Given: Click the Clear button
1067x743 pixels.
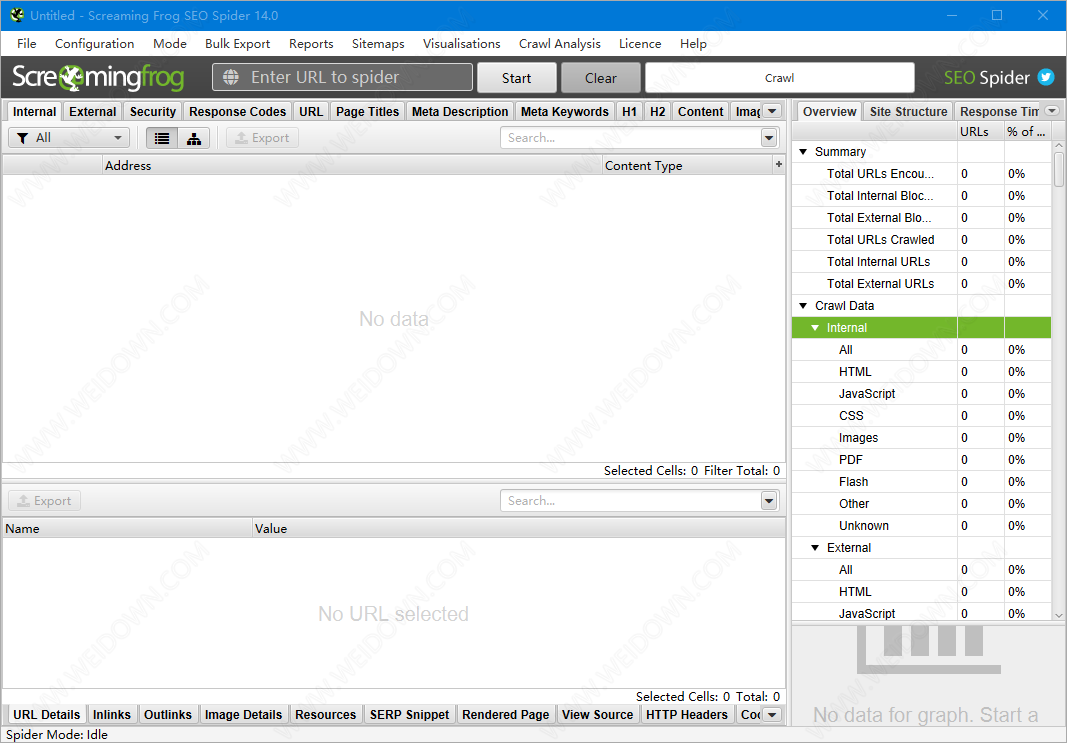Looking at the screenshot, I should [601, 78].
